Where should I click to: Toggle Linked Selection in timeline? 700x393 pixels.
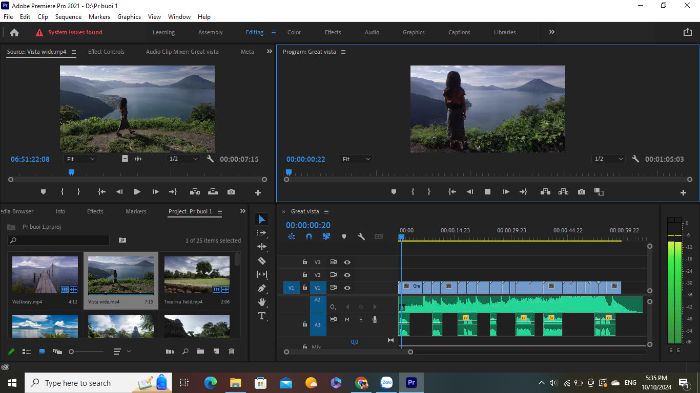pos(326,237)
